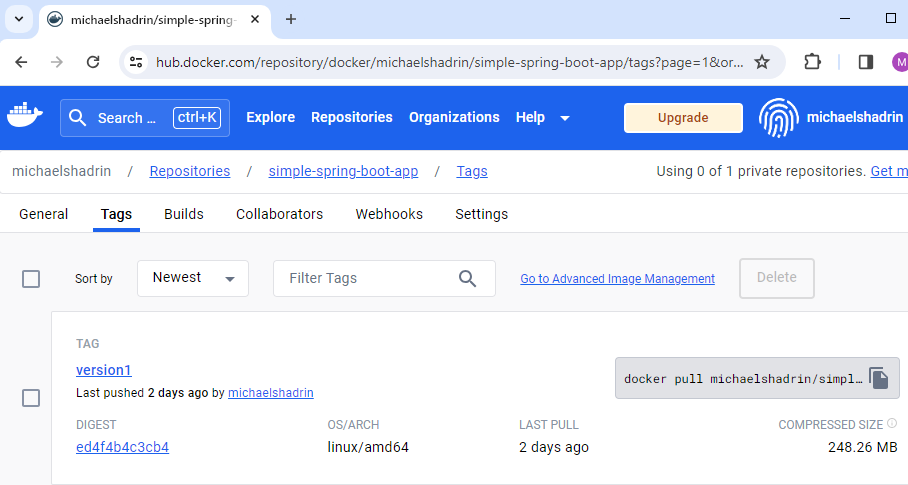Open the Settings tab
Image resolution: width=908 pixels, height=485 pixels.
[481, 214]
